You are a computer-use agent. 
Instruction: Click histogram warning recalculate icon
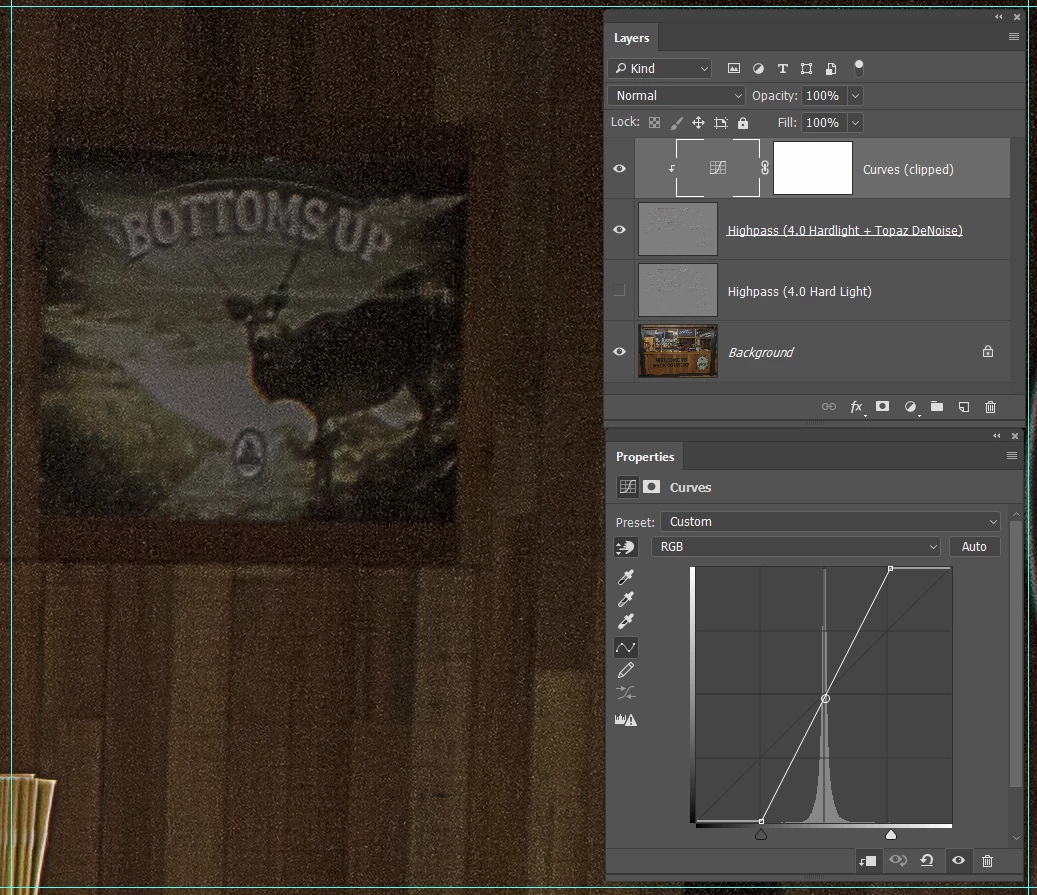point(626,720)
